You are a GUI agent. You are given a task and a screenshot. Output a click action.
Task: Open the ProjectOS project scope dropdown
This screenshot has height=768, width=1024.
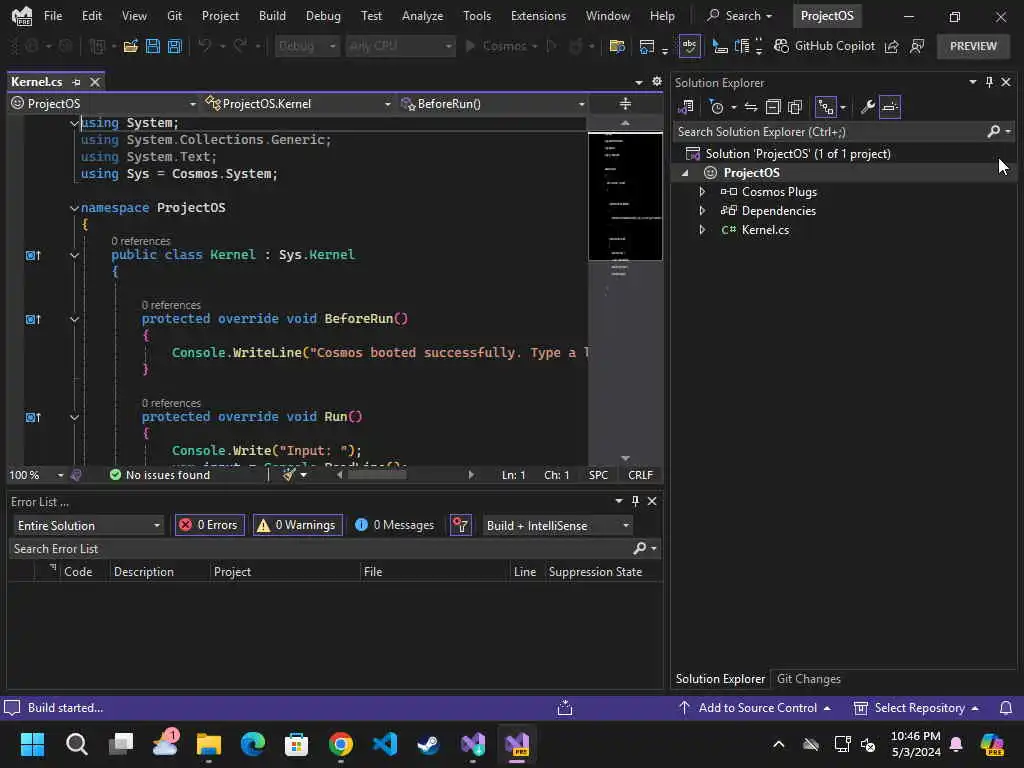point(104,104)
